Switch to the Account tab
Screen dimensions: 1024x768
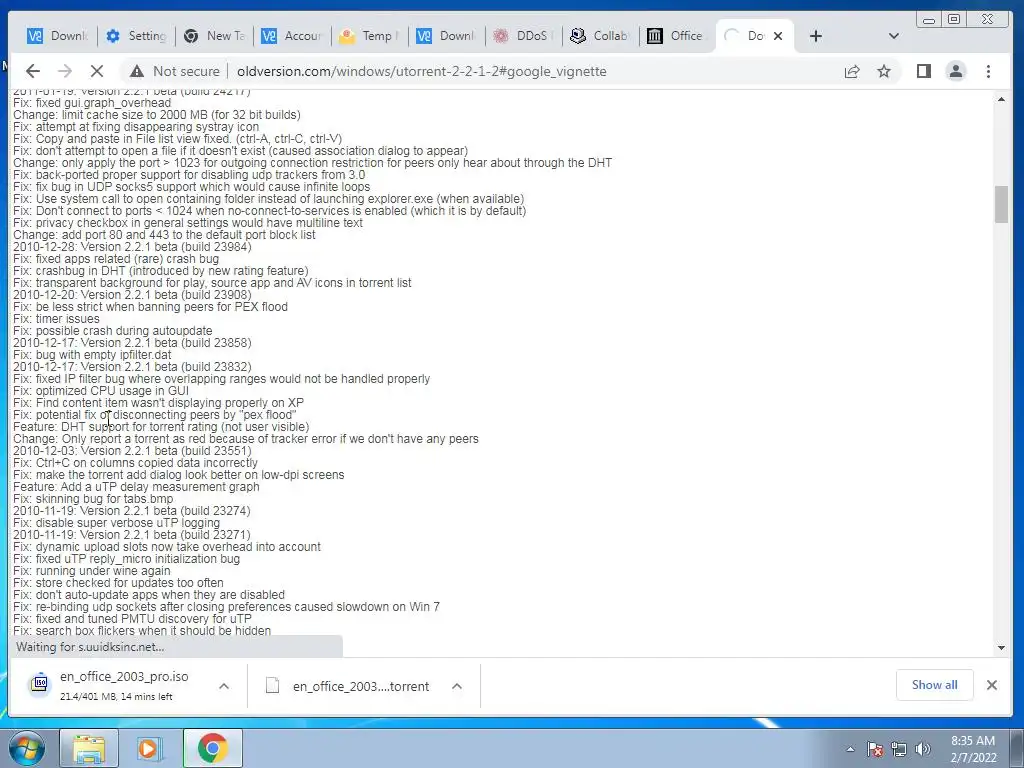291,36
